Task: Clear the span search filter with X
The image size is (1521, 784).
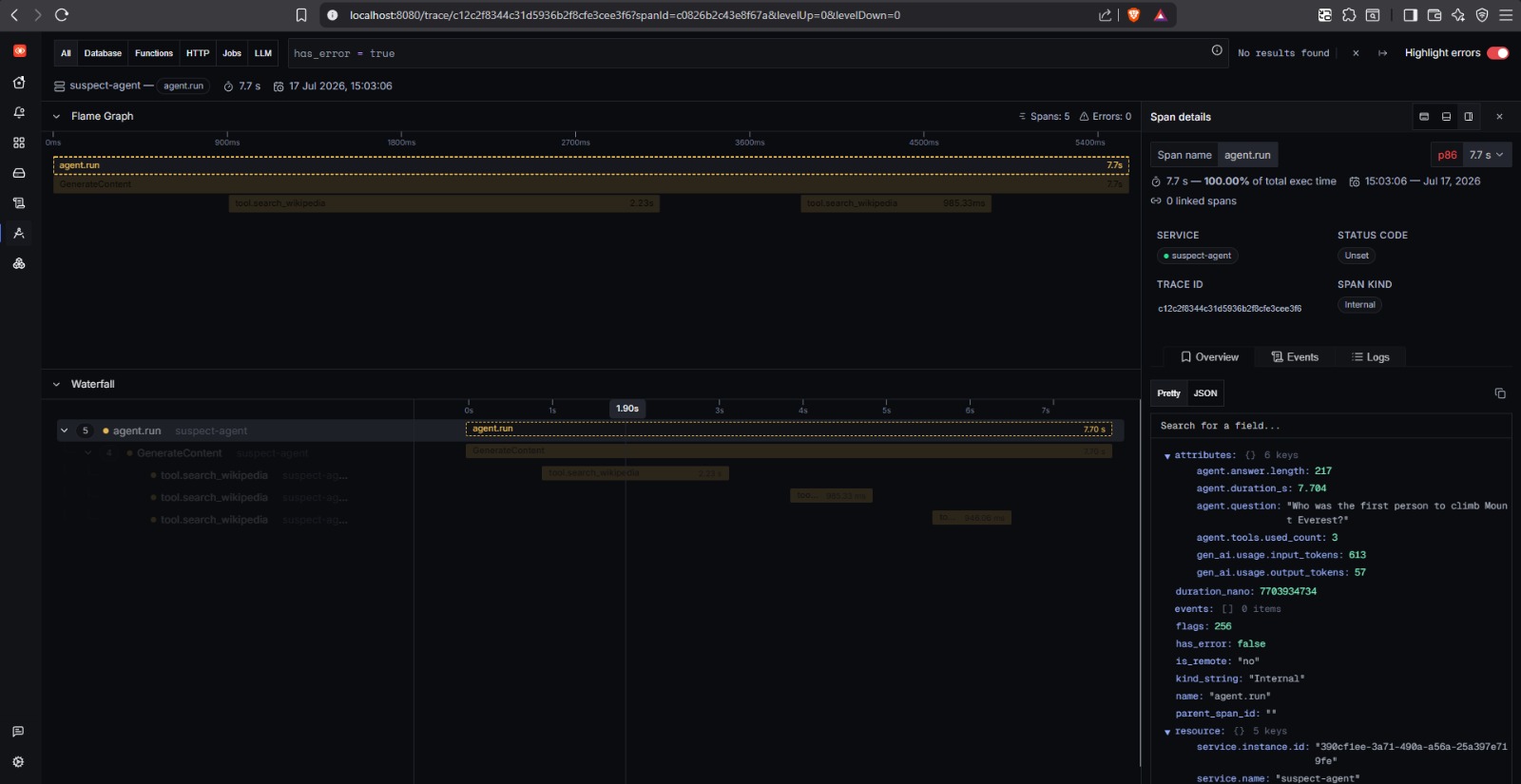Action: click(1356, 53)
